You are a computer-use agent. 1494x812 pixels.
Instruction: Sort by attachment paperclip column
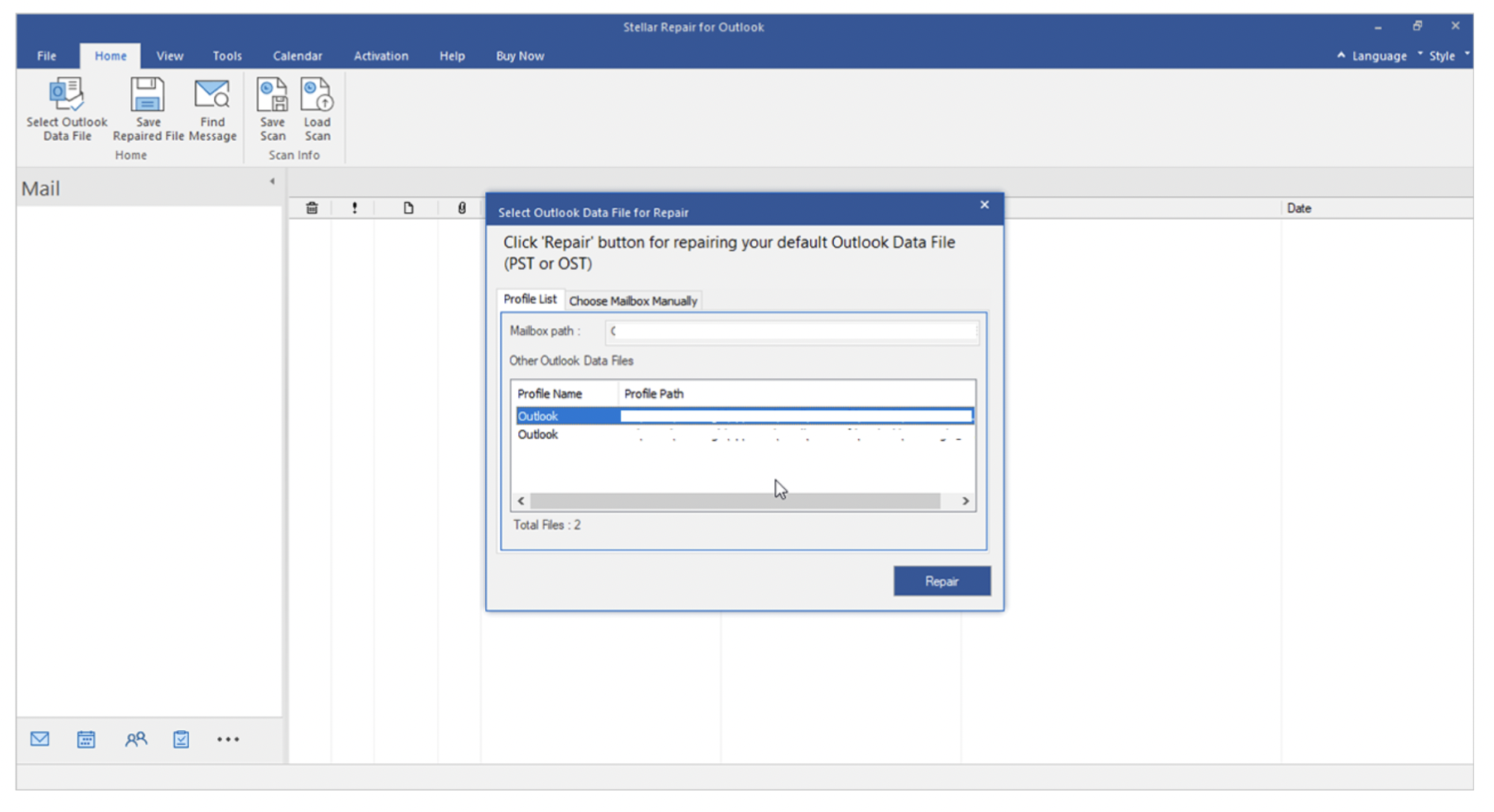[462, 208]
